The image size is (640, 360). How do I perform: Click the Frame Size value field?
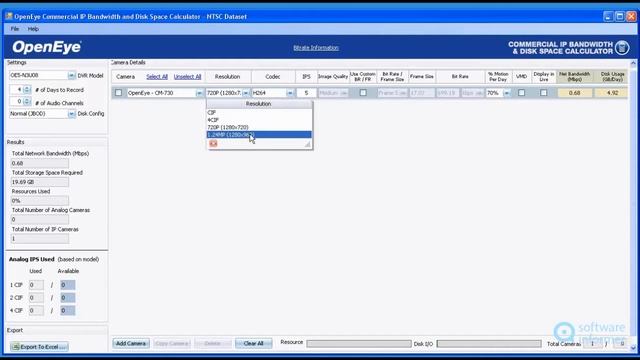(422, 93)
